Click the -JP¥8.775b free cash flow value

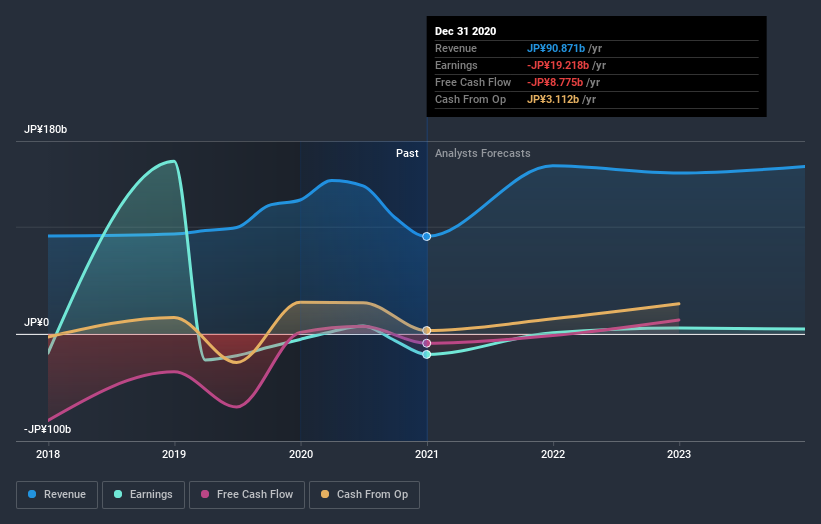click(x=555, y=83)
